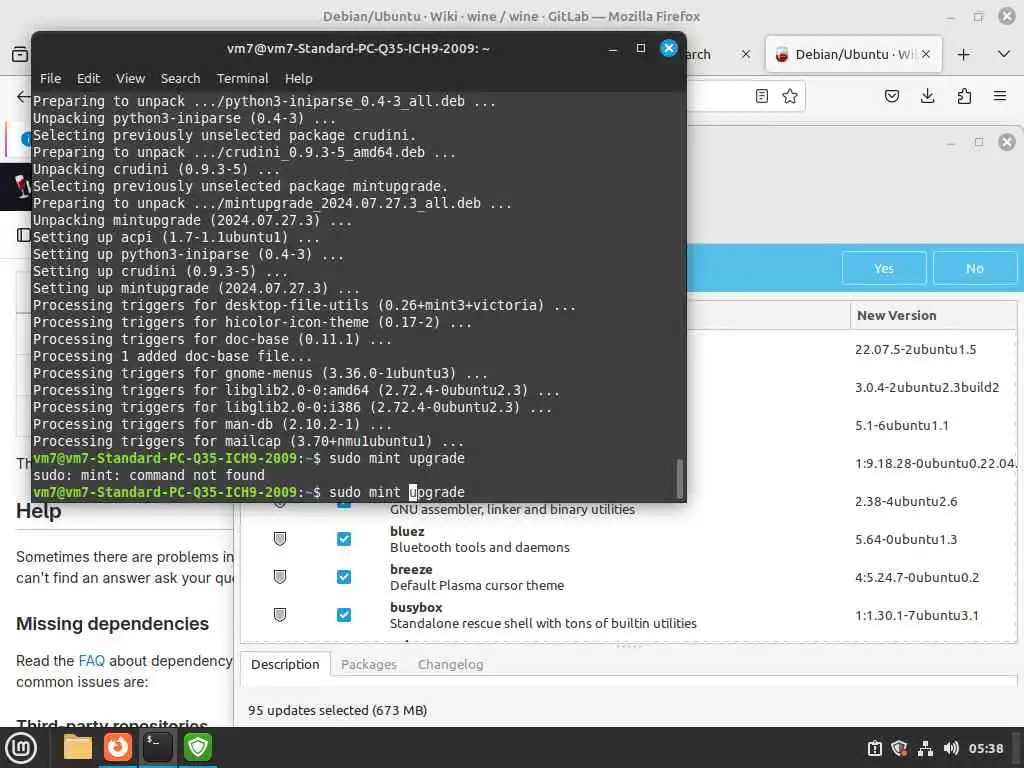Select the breeze package name
This screenshot has width=1024, height=768.
coord(411,569)
